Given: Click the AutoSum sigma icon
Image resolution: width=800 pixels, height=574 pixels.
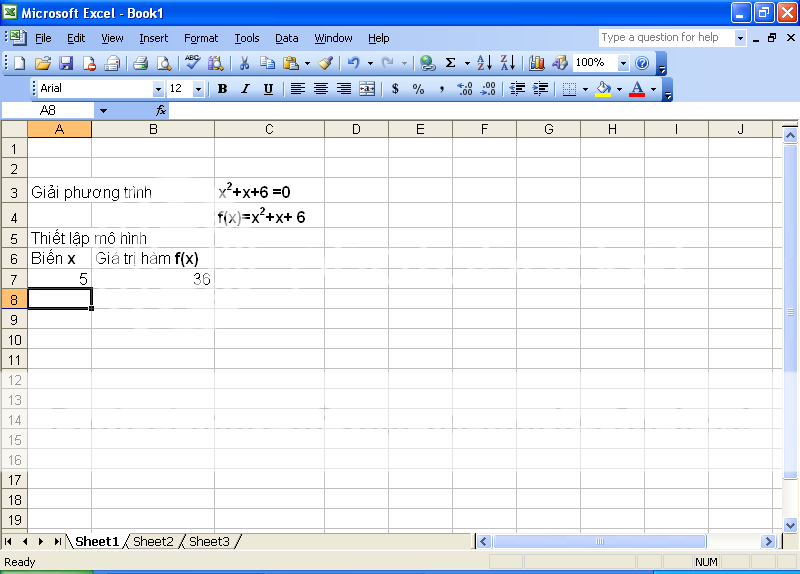Looking at the screenshot, I should pyautogui.click(x=450, y=63).
